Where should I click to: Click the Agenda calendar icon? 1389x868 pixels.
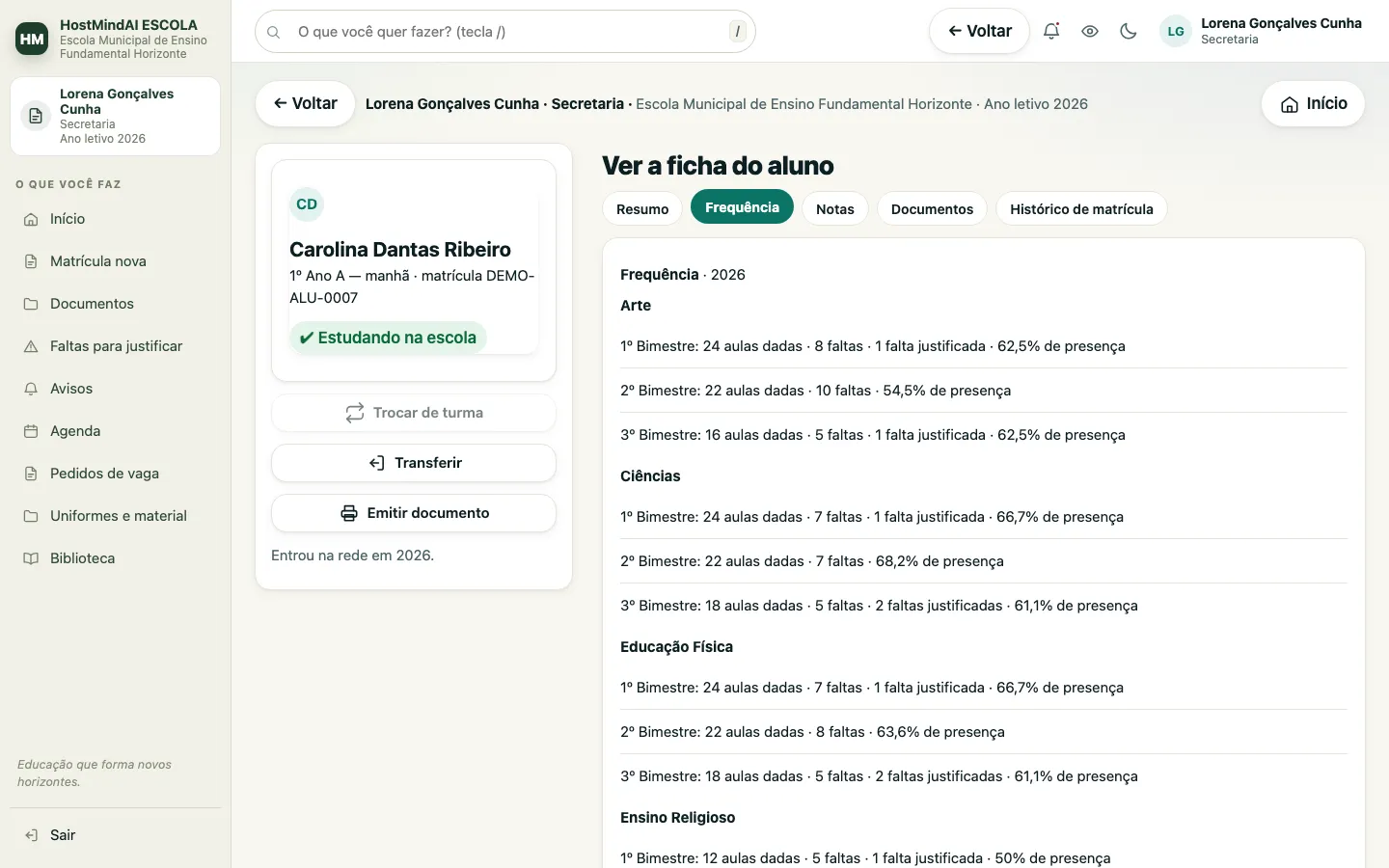pyautogui.click(x=31, y=431)
